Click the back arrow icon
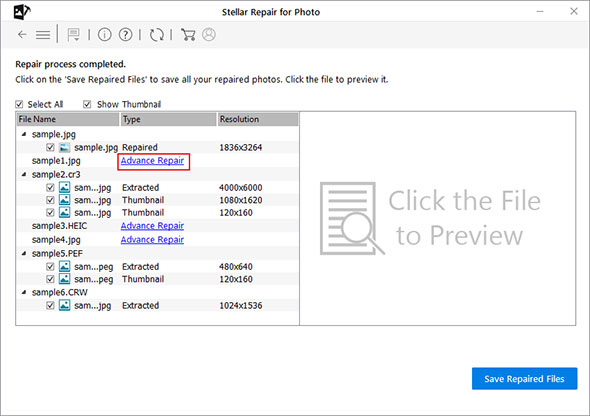Screen dimensions: 590x416 click(x=22, y=35)
